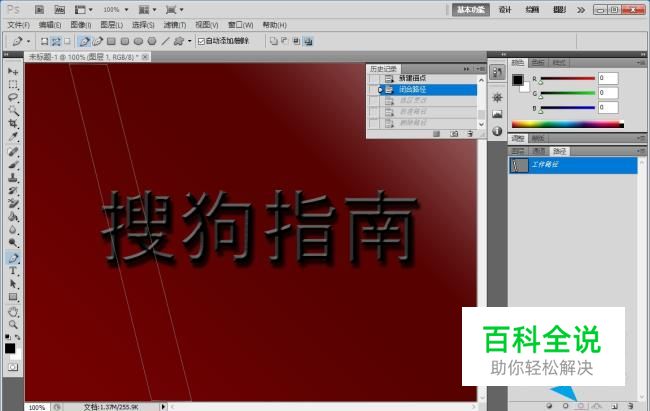This screenshot has width=650, height=411.
Task: Launch Bridge from the application bar
Action: (39, 10)
